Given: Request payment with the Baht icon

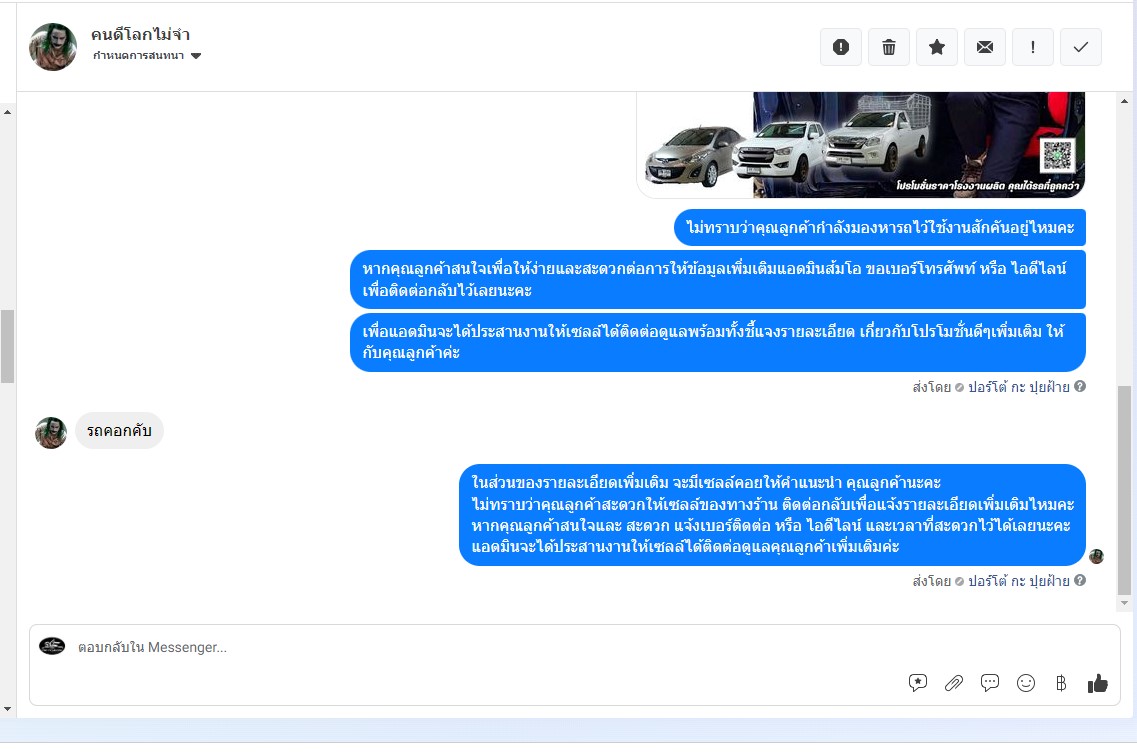Looking at the screenshot, I should click(x=1061, y=683).
